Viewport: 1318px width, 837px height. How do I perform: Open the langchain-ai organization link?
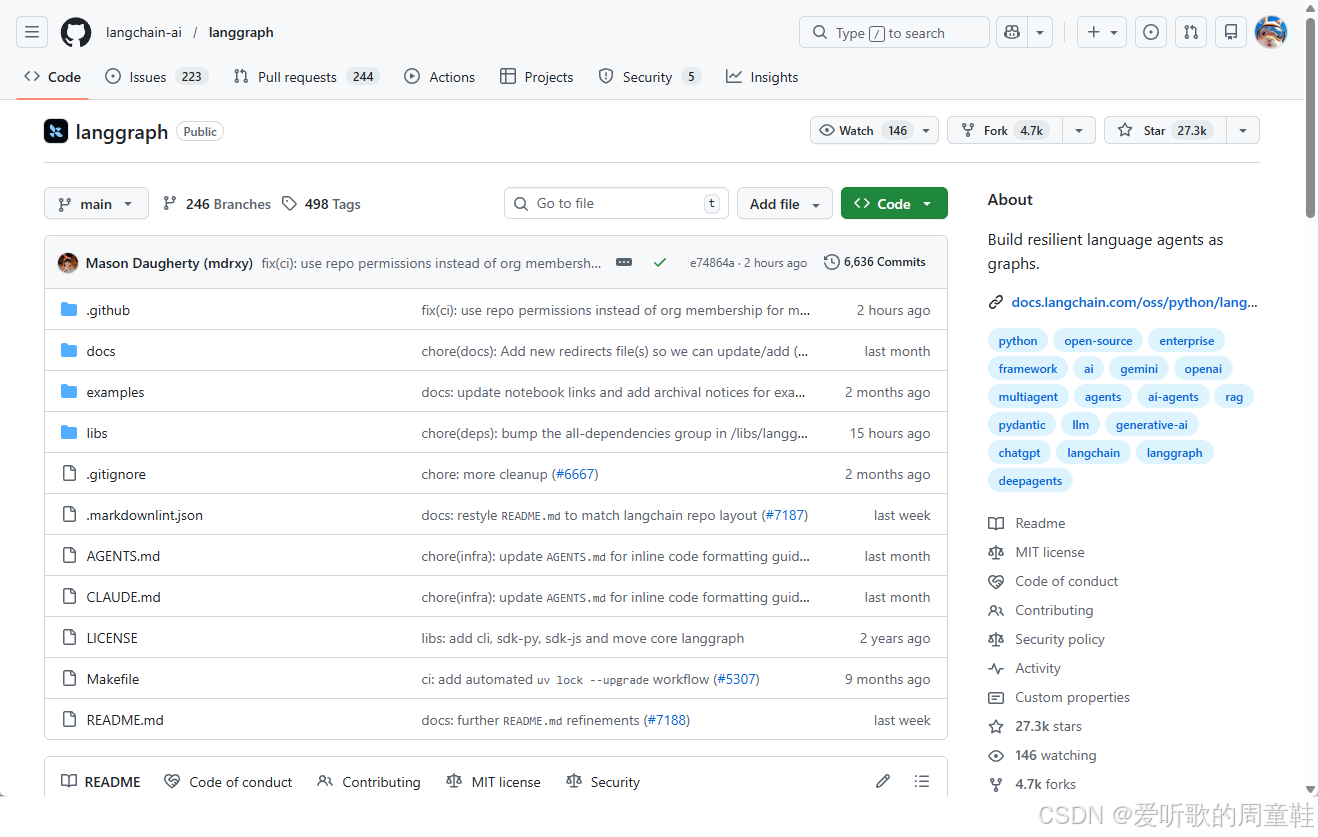(144, 32)
